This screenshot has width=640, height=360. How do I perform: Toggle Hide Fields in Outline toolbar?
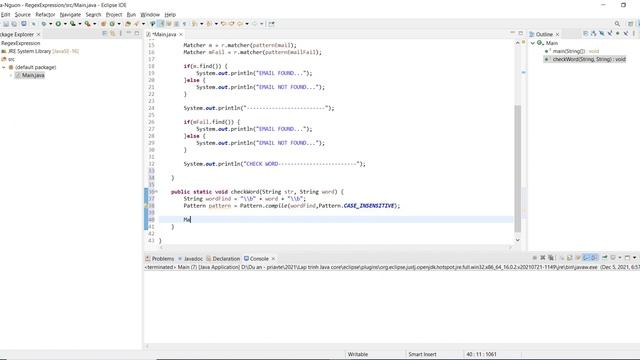click(x=602, y=33)
